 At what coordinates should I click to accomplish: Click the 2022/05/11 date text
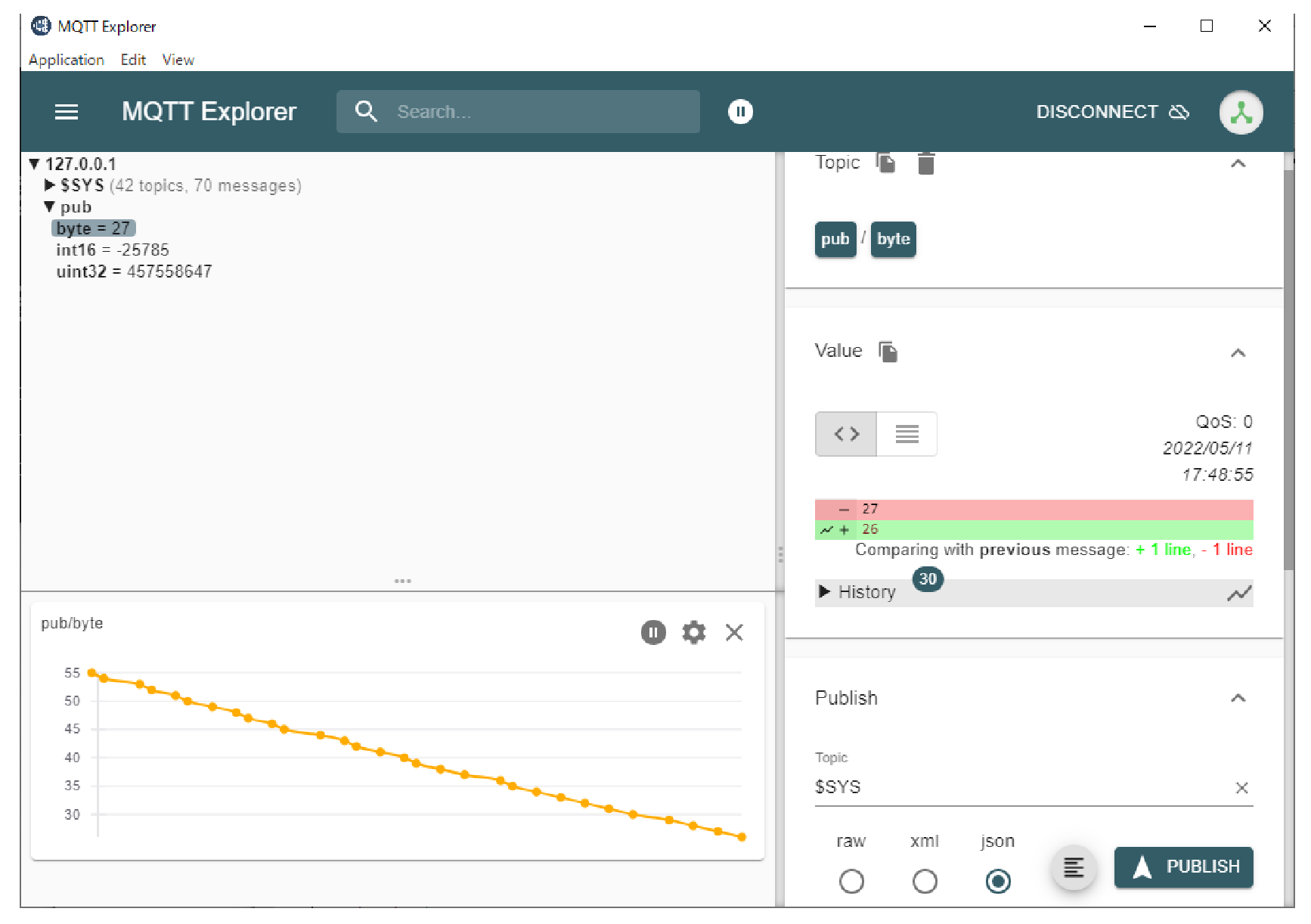pyautogui.click(x=1207, y=448)
